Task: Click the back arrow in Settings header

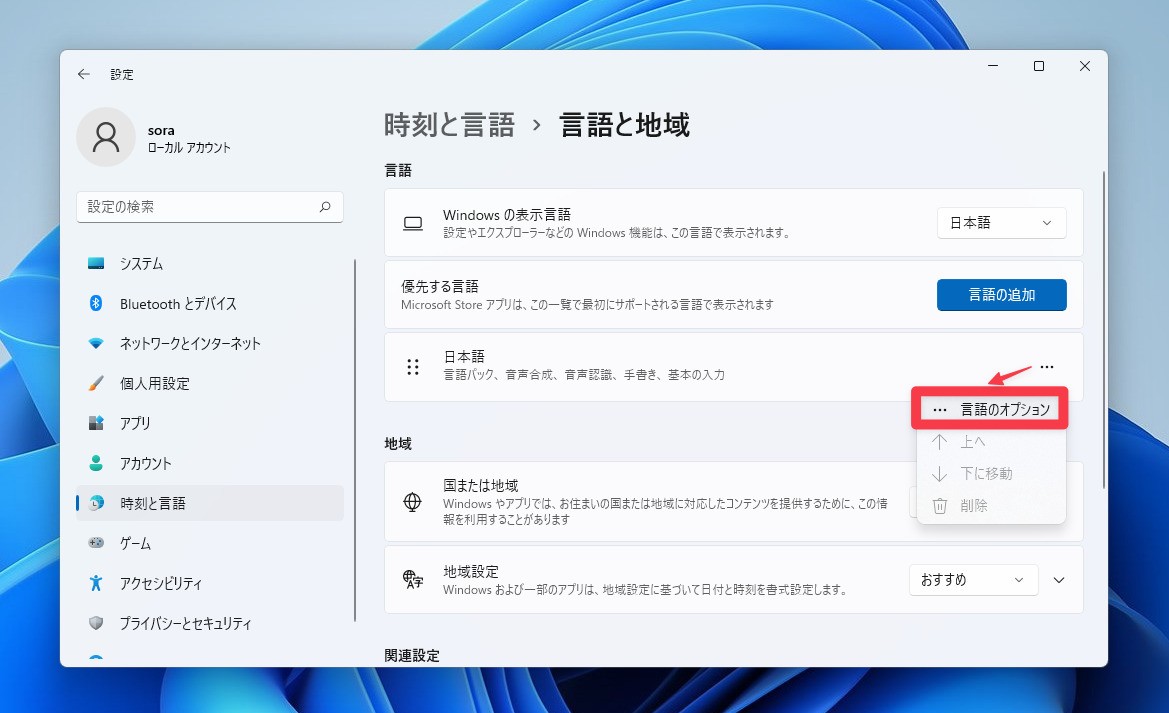Action: coord(84,74)
